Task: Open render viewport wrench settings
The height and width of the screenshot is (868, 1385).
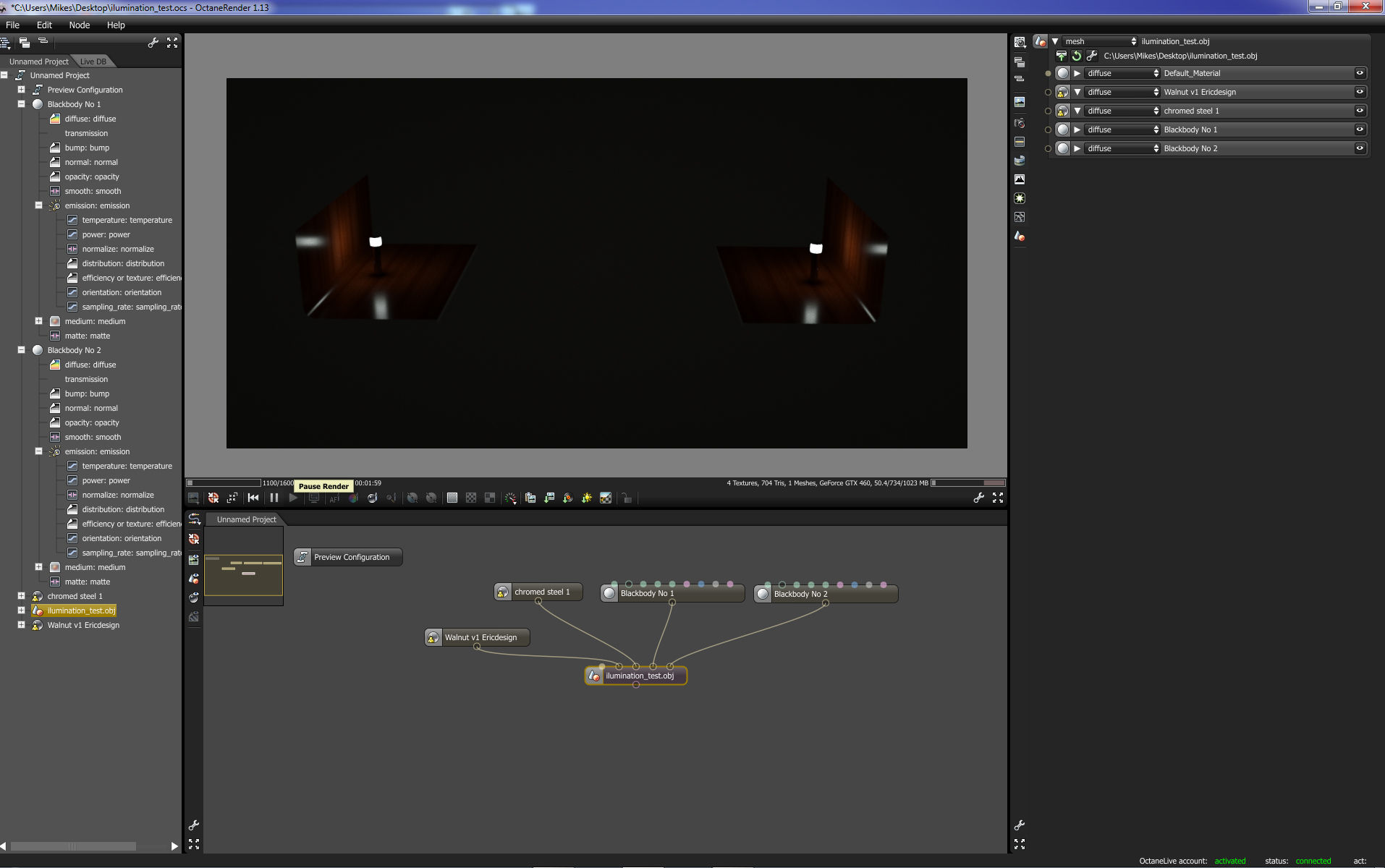Action: (x=979, y=498)
